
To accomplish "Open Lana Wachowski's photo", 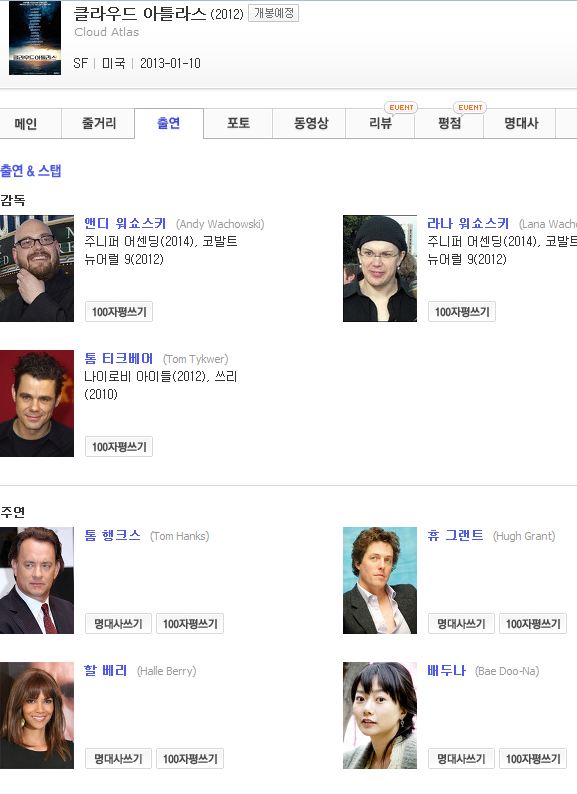I will tap(380, 268).
